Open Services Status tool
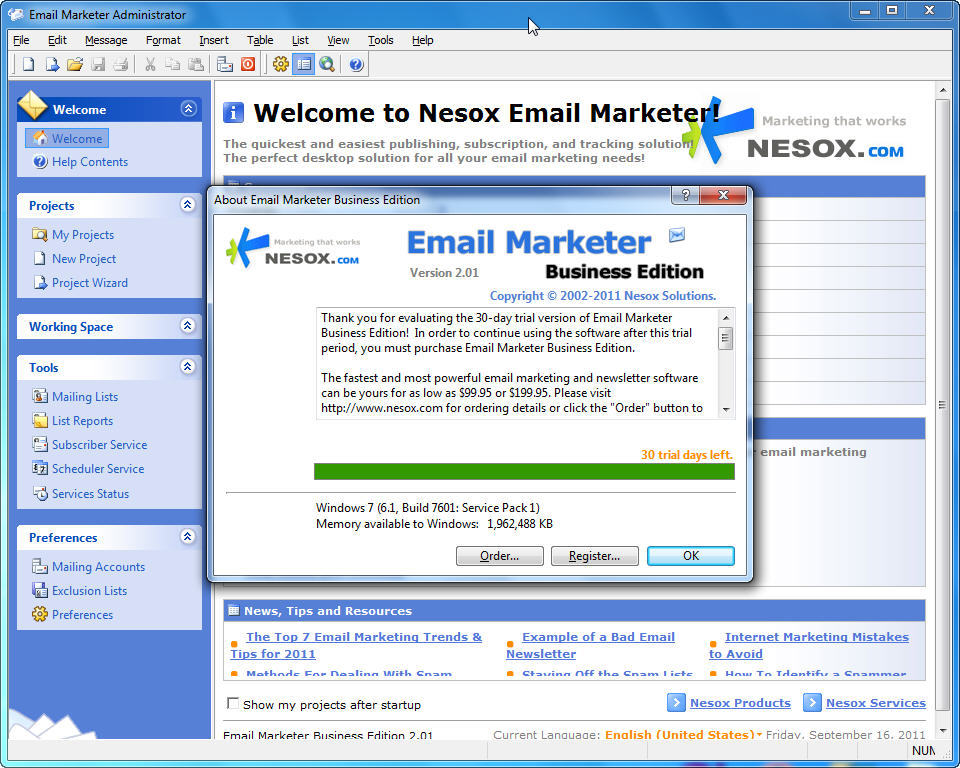The height and width of the screenshot is (768, 960). pyautogui.click(x=81, y=493)
